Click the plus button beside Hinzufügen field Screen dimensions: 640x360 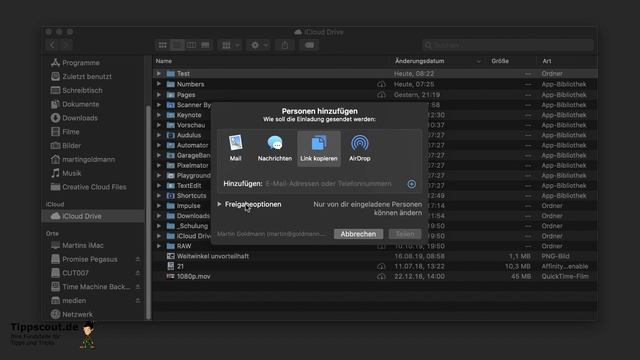pyautogui.click(x=411, y=184)
